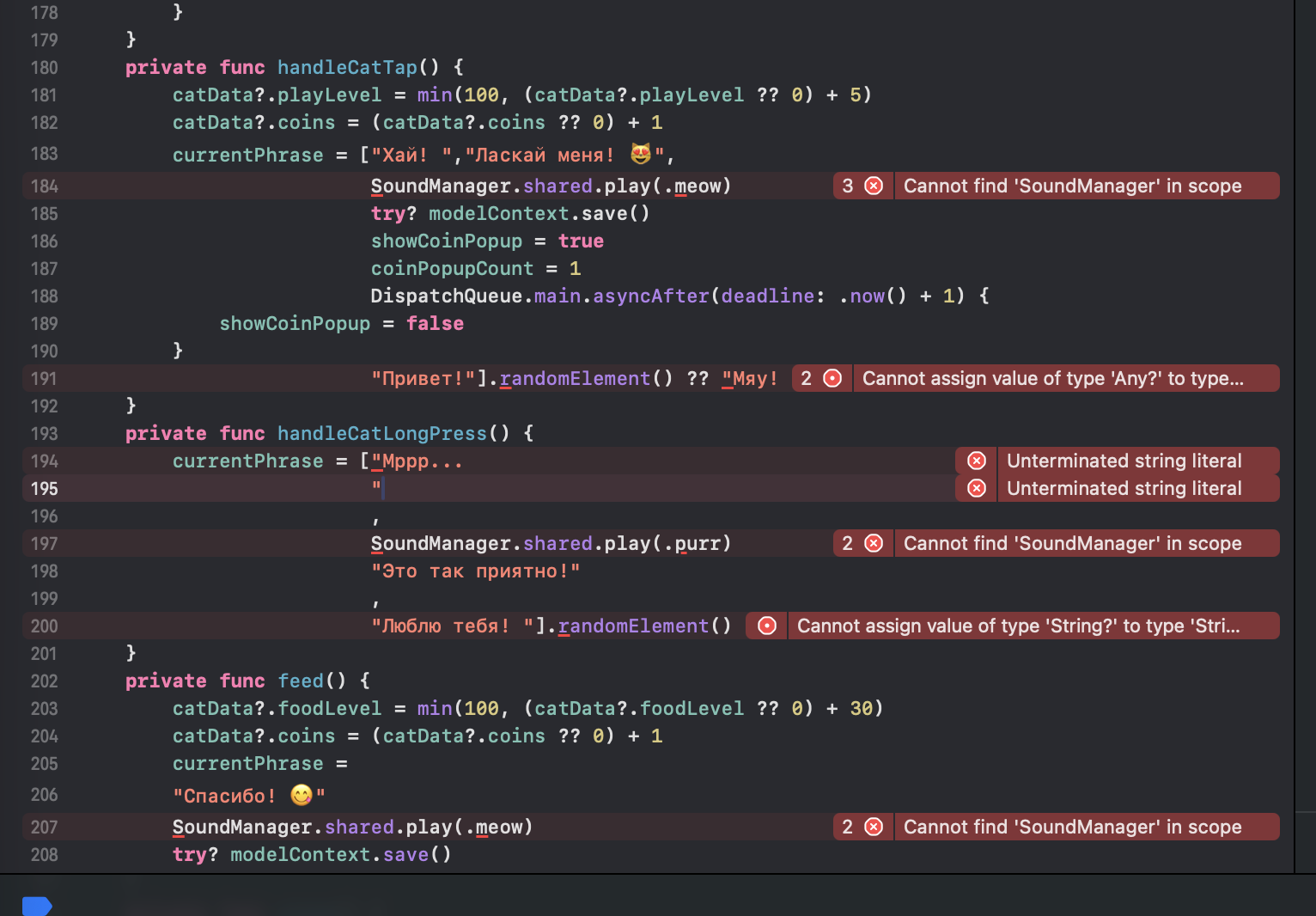Click line number 193 to add breakpoint
The image size is (1316, 916).
[45, 433]
